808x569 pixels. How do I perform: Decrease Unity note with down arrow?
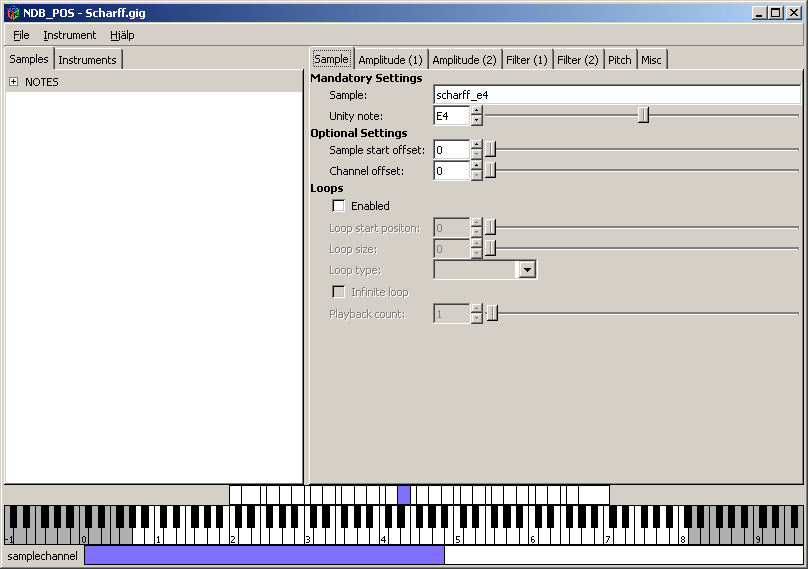[x=477, y=121]
